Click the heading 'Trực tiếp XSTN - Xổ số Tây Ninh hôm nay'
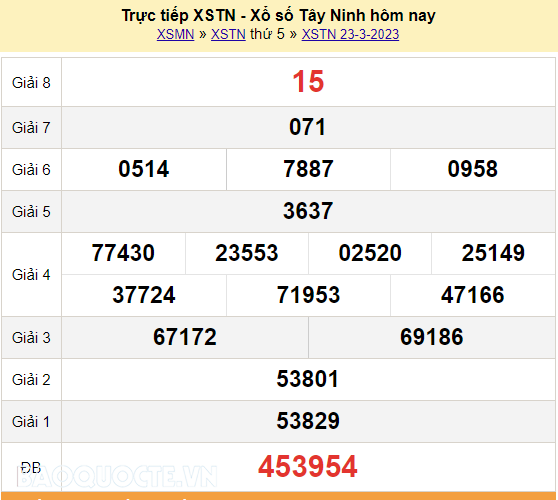Viewport: 558px width, 500px height. point(279,16)
